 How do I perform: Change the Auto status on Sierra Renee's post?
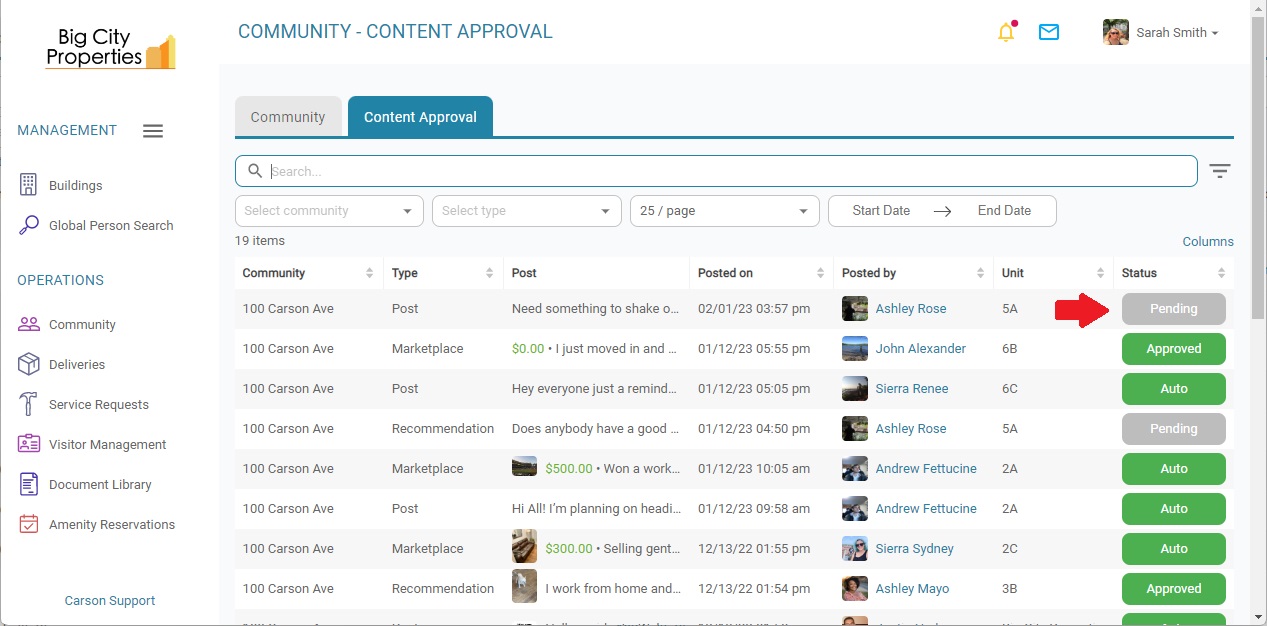point(1173,388)
